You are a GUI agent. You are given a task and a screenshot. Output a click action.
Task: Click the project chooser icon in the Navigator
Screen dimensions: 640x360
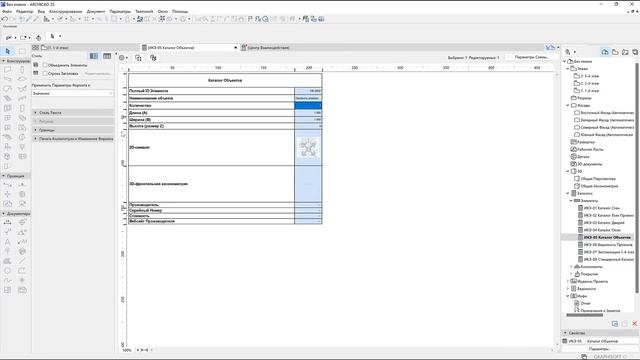pos(568,52)
